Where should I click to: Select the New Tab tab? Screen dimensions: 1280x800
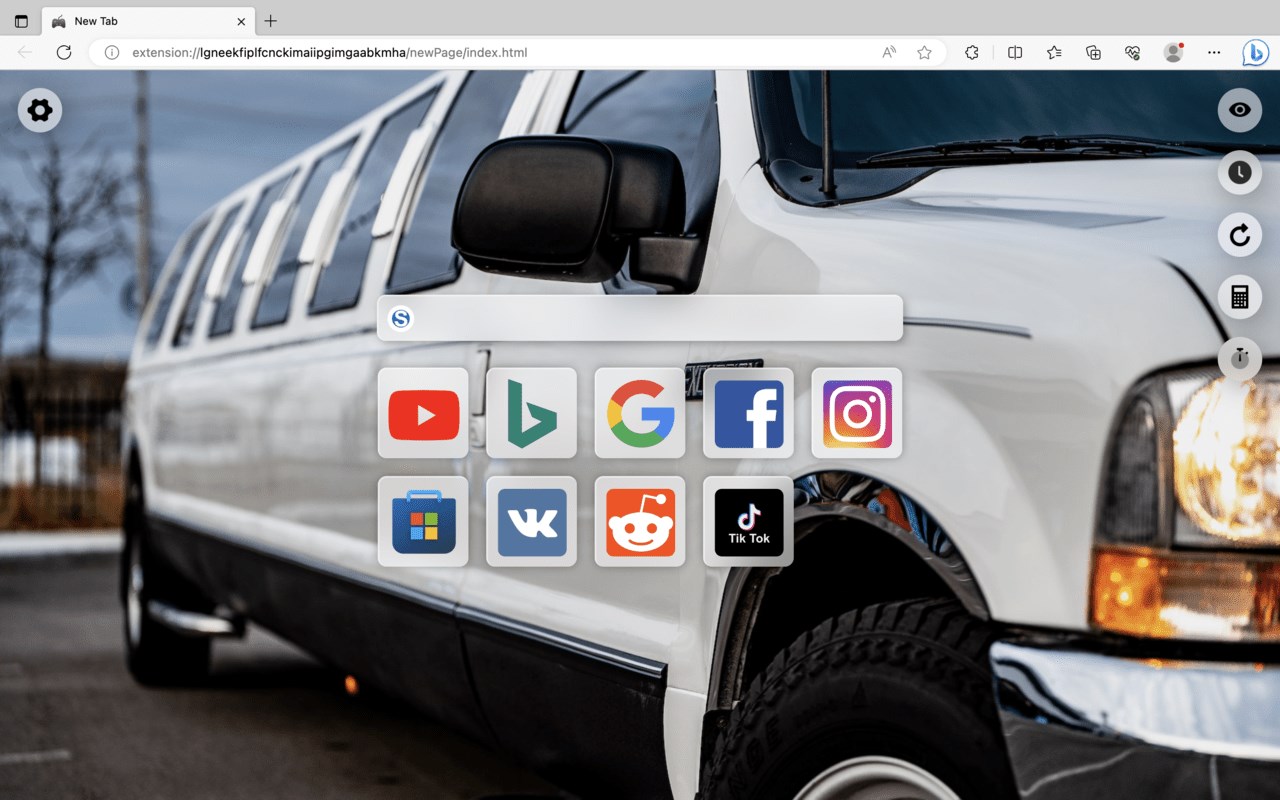[148, 21]
